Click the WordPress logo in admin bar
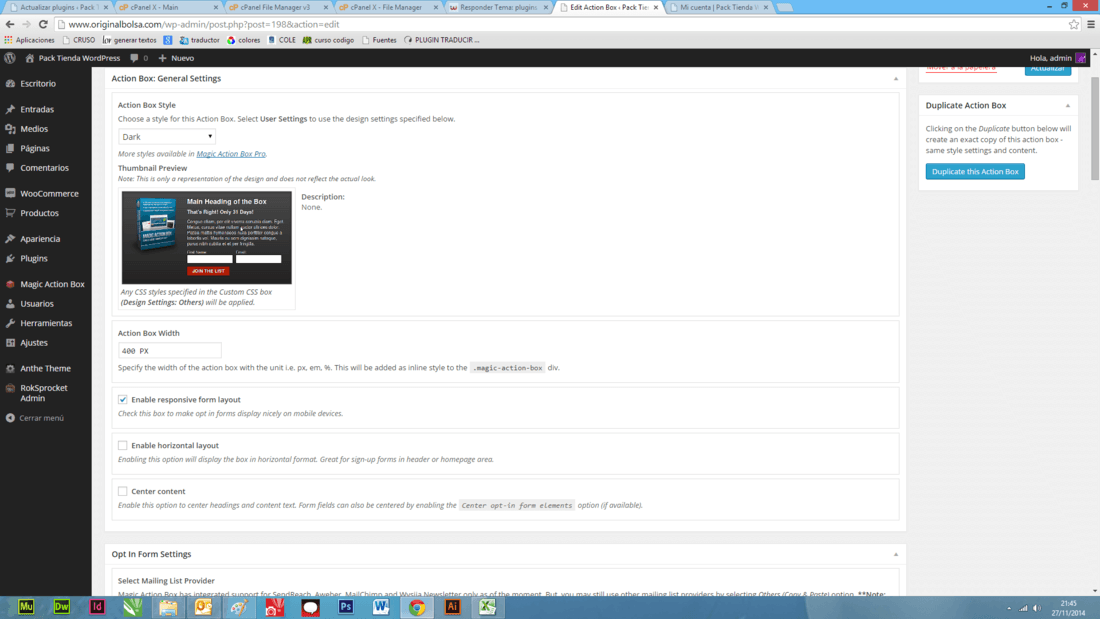The height and width of the screenshot is (619, 1100). click(10, 58)
